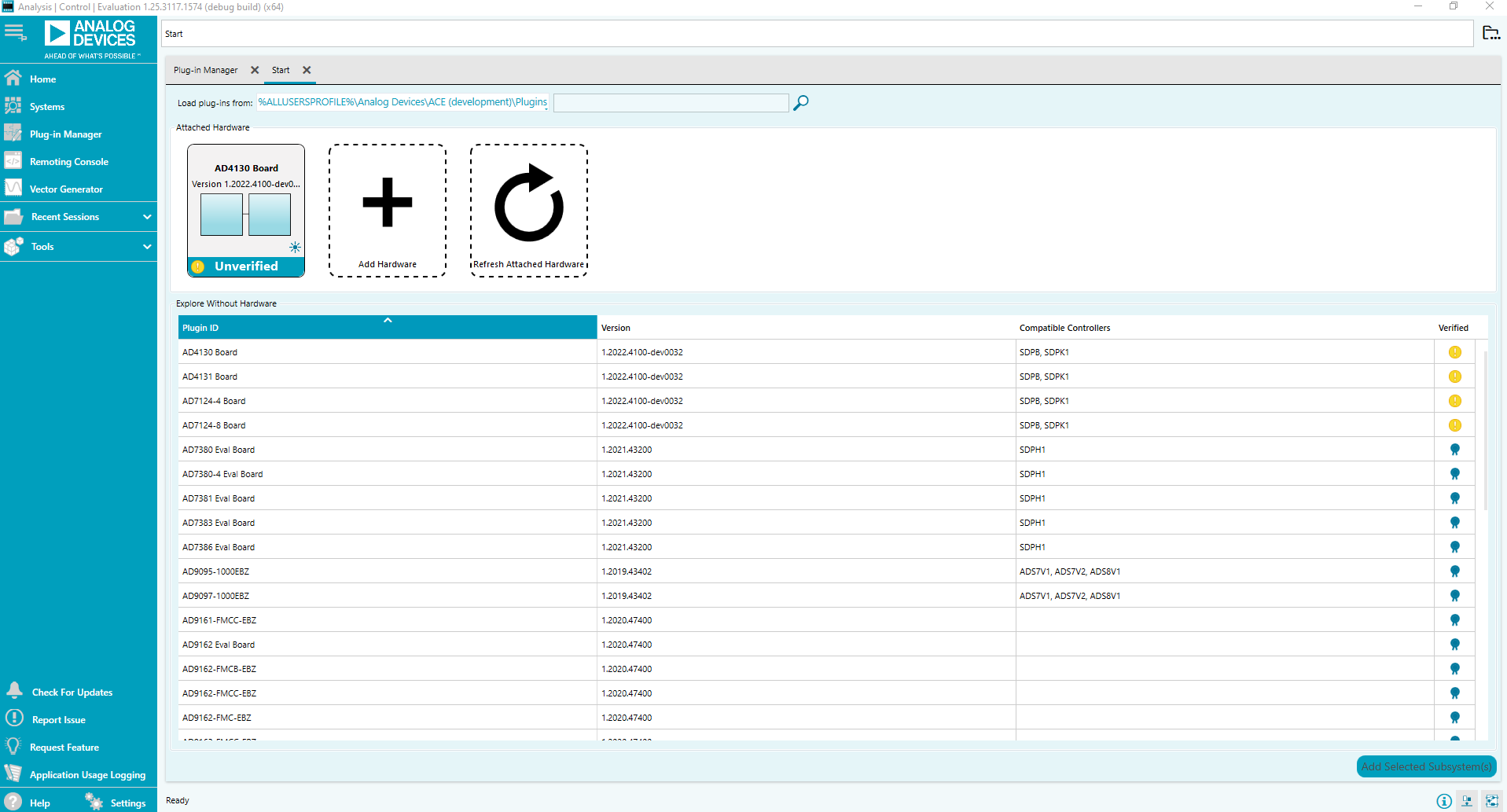Open the Home page icon
Screen dimensions: 1507x812
tap(13, 78)
